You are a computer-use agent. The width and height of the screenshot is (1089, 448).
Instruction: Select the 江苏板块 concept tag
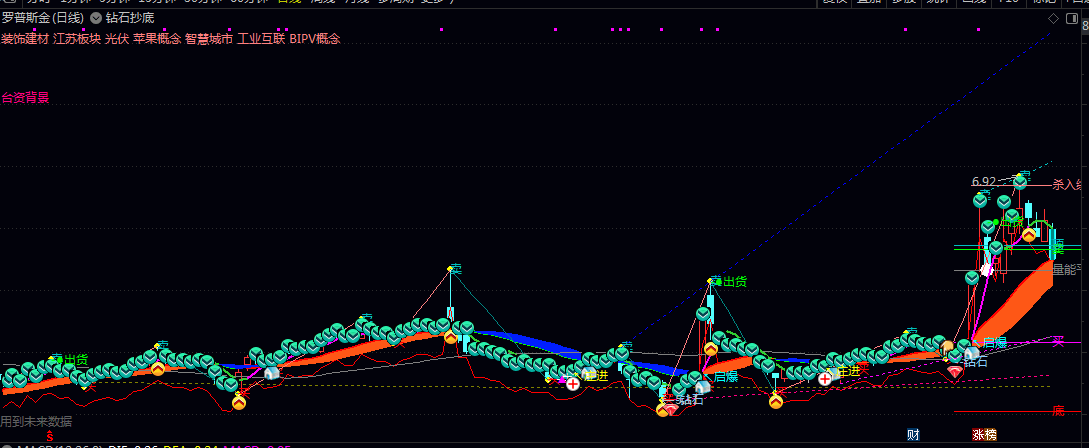(x=77, y=39)
